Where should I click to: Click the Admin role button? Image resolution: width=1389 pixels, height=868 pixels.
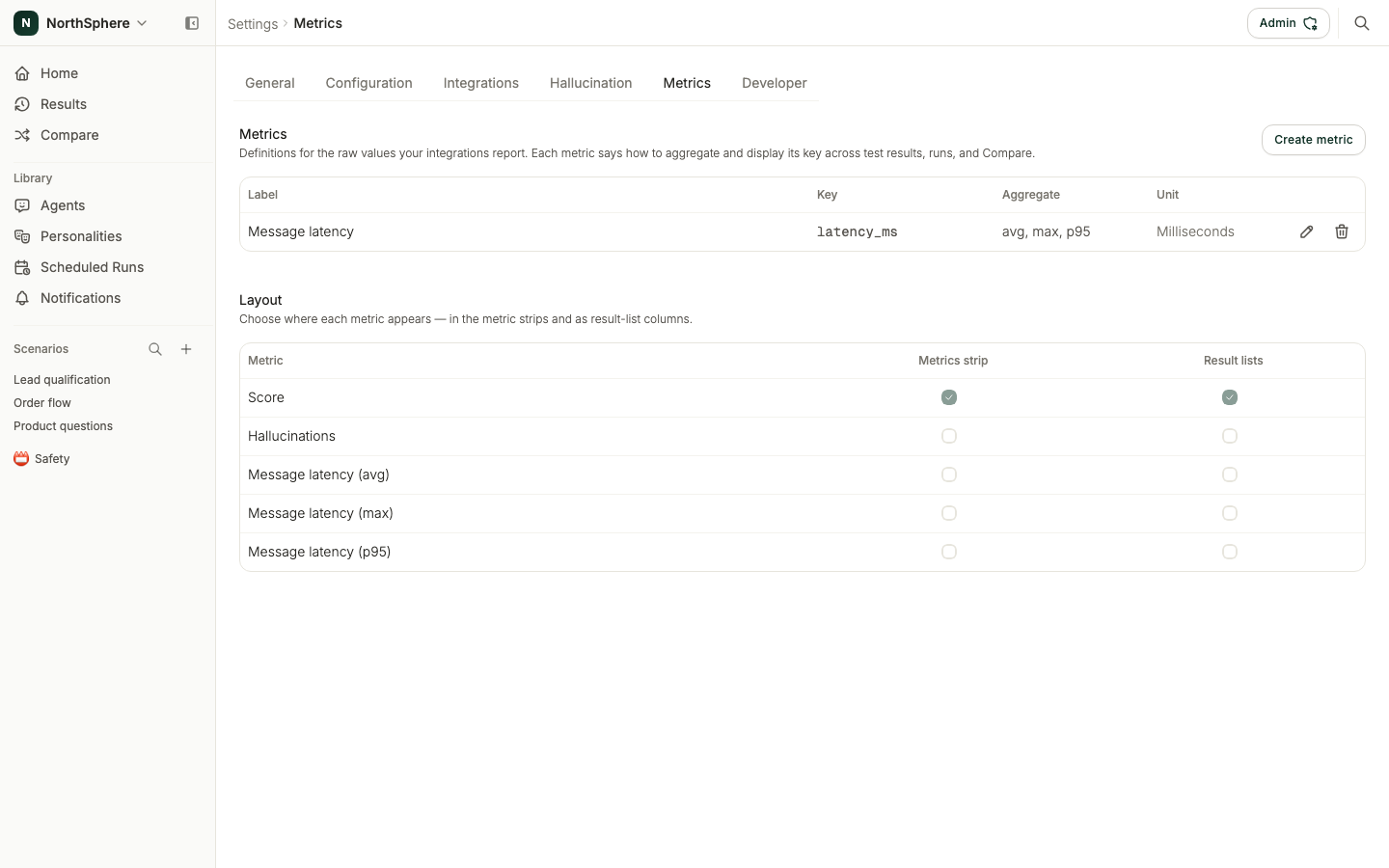point(1289,23)
